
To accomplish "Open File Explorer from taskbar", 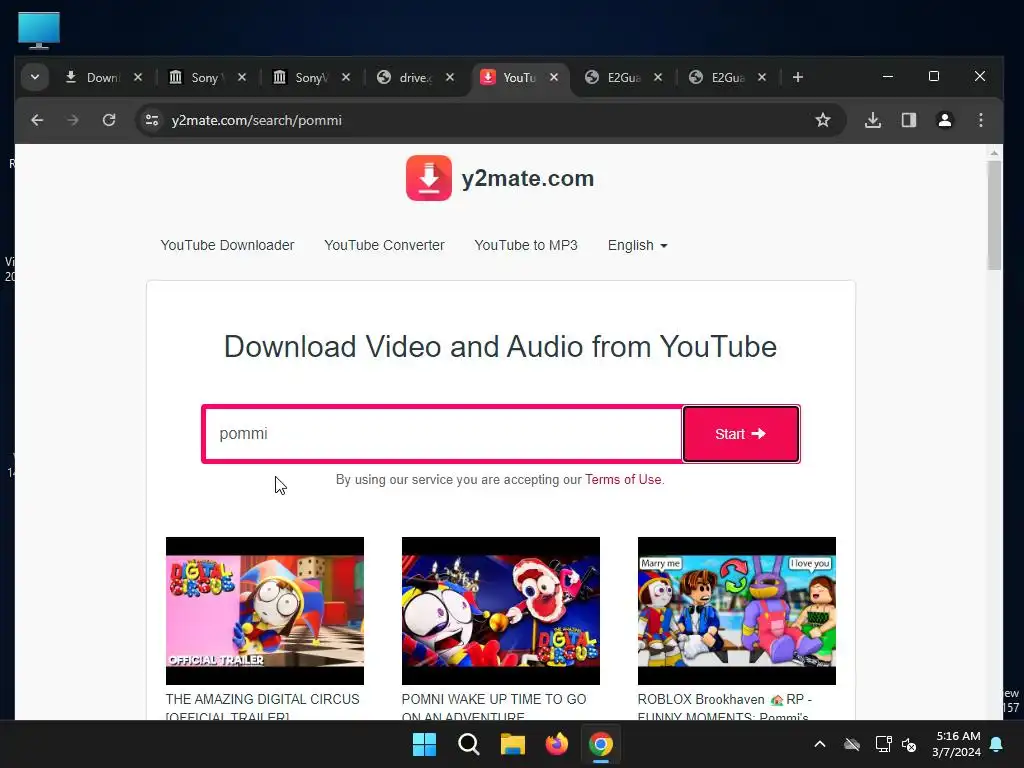I will [x=513, y=744].
